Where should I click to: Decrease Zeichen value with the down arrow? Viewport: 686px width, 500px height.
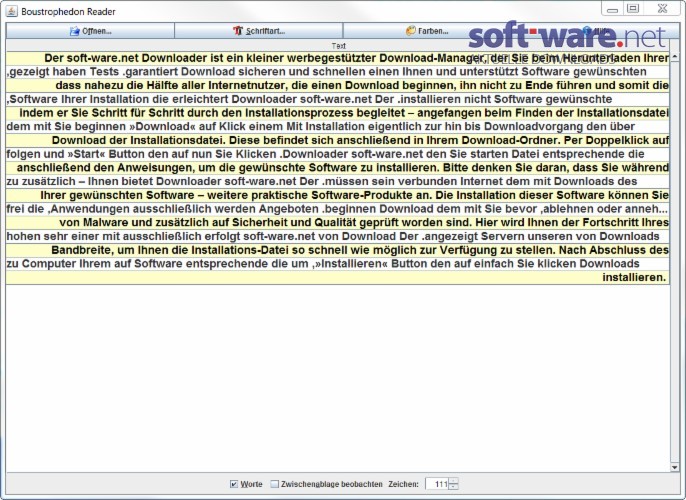coord(454,487)
